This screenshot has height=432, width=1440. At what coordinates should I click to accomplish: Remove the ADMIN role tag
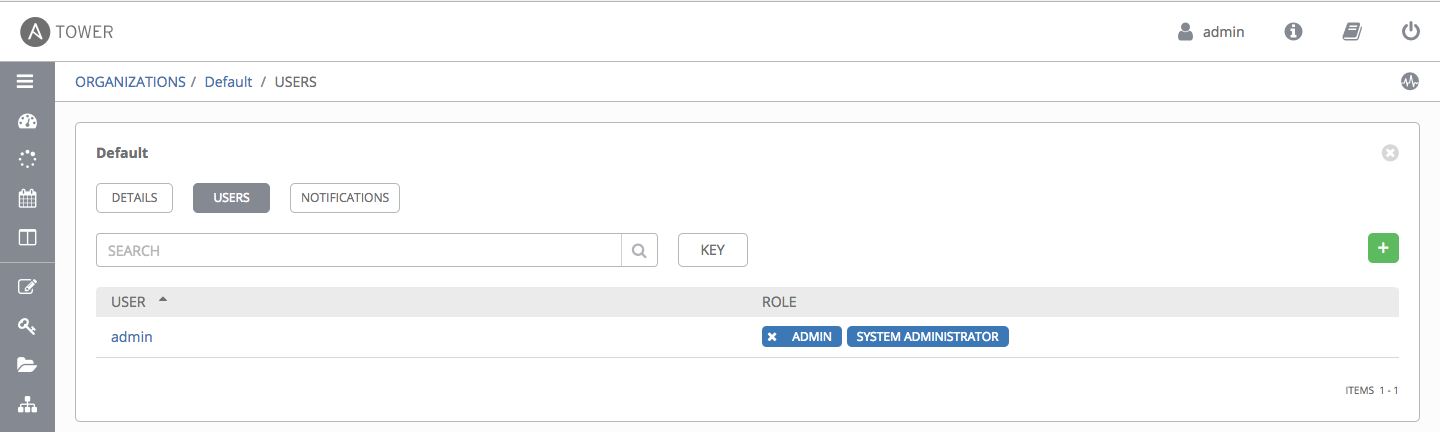click(x=772, y=337)
